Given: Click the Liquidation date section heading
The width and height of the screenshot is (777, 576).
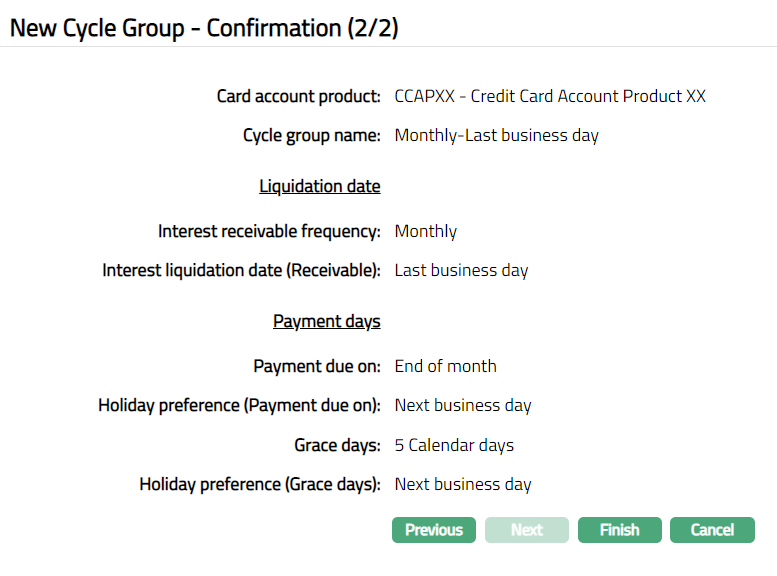Looking at the screenshot, I should point(319,186).
